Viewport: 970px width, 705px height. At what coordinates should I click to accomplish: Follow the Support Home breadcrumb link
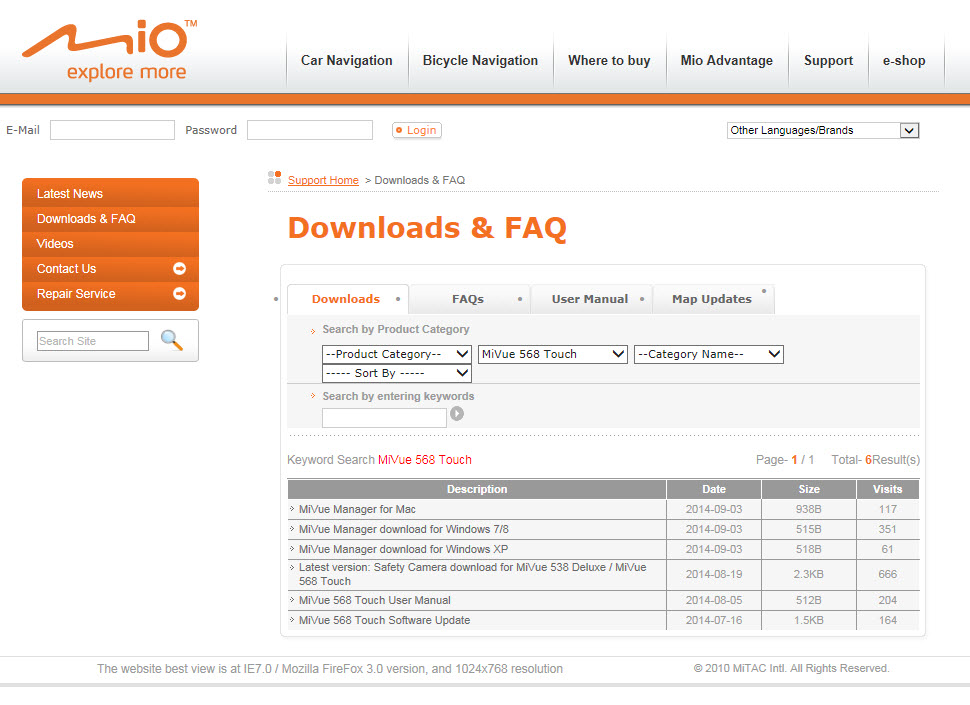[323, 180]
